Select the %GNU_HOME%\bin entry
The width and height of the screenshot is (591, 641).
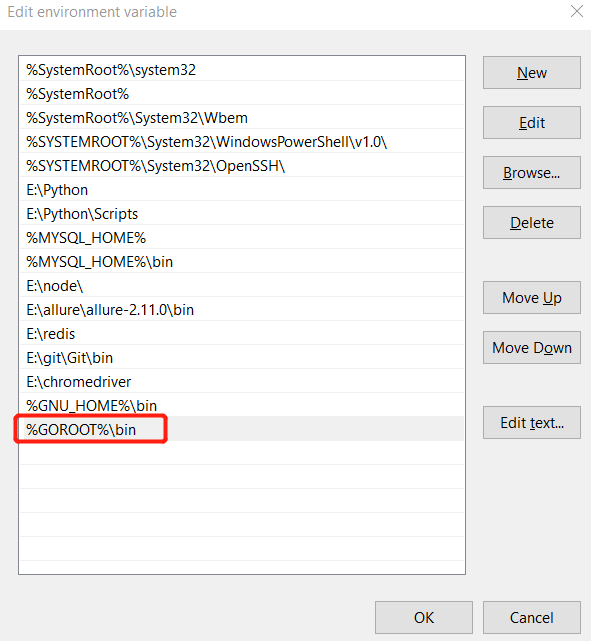242,406
